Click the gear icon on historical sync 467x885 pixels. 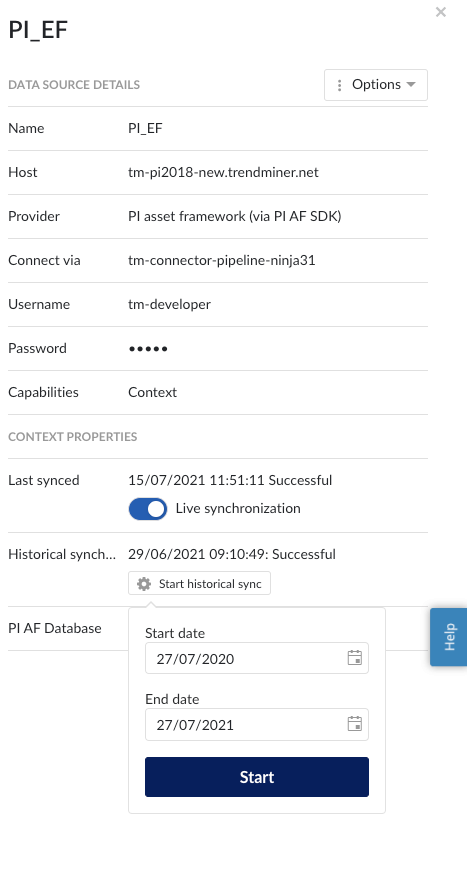point(144,584)
